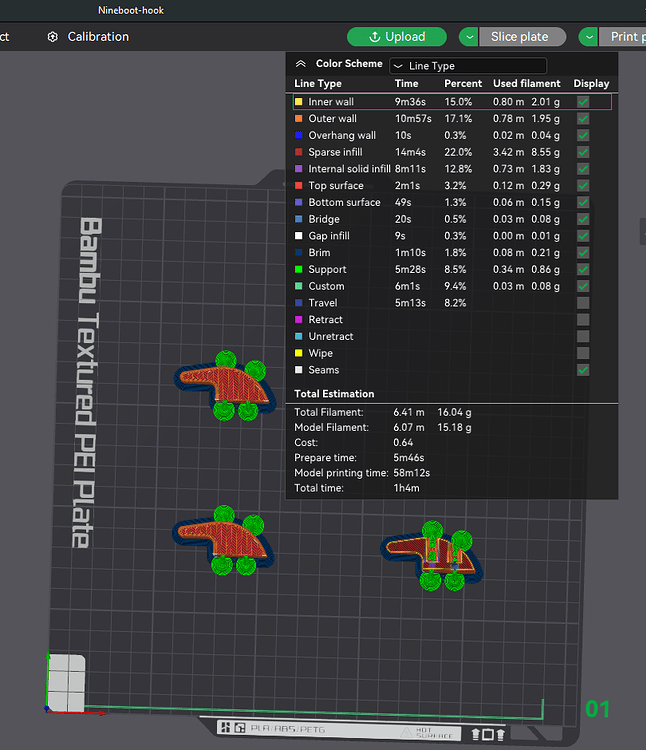Toggle Bridge display checkbox
Viewport: 646px width, 750px height.
[583, 219]
